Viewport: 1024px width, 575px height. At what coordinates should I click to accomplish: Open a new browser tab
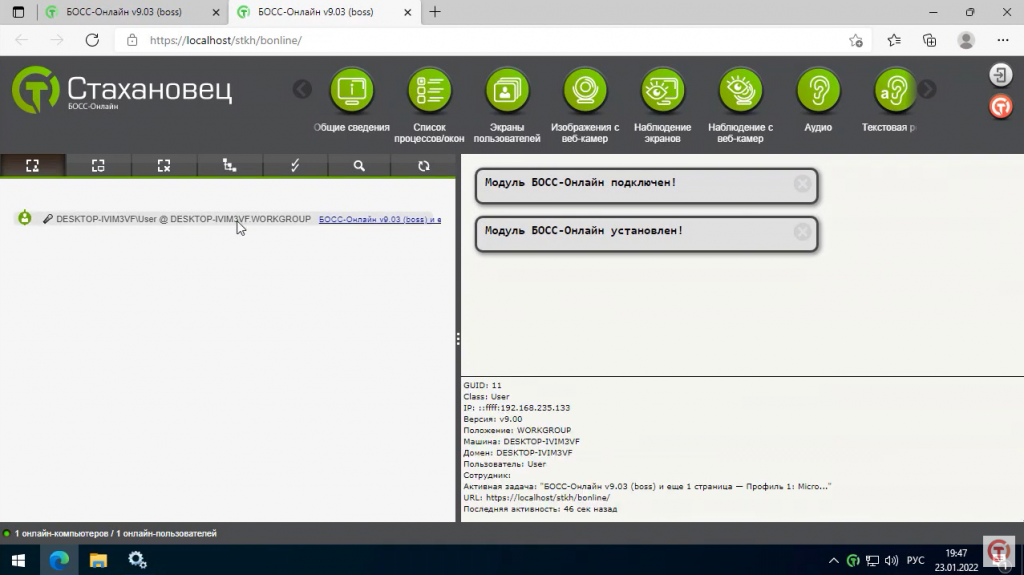435,12
